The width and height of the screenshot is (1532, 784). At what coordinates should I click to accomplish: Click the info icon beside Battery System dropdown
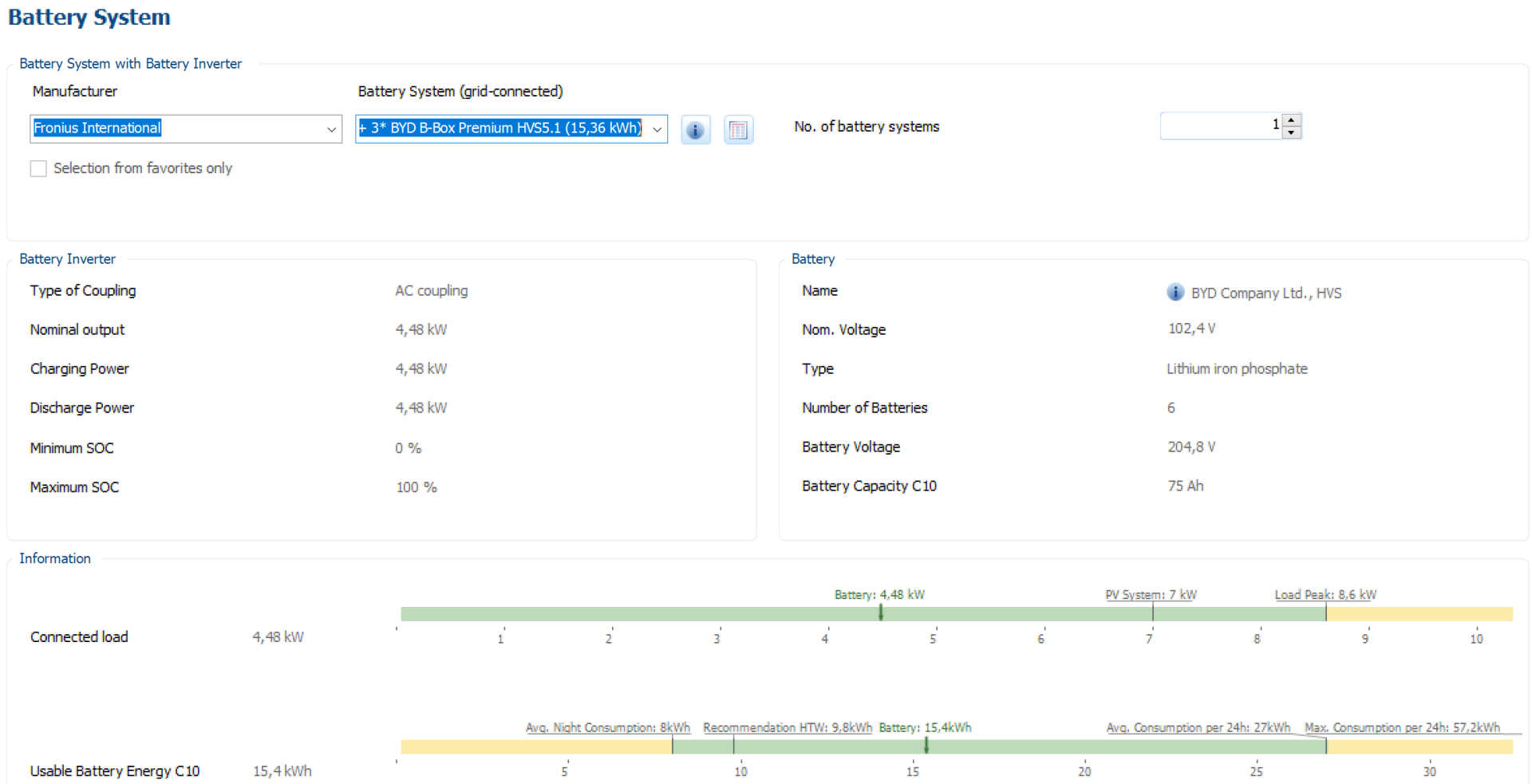(x=695, y=130)
